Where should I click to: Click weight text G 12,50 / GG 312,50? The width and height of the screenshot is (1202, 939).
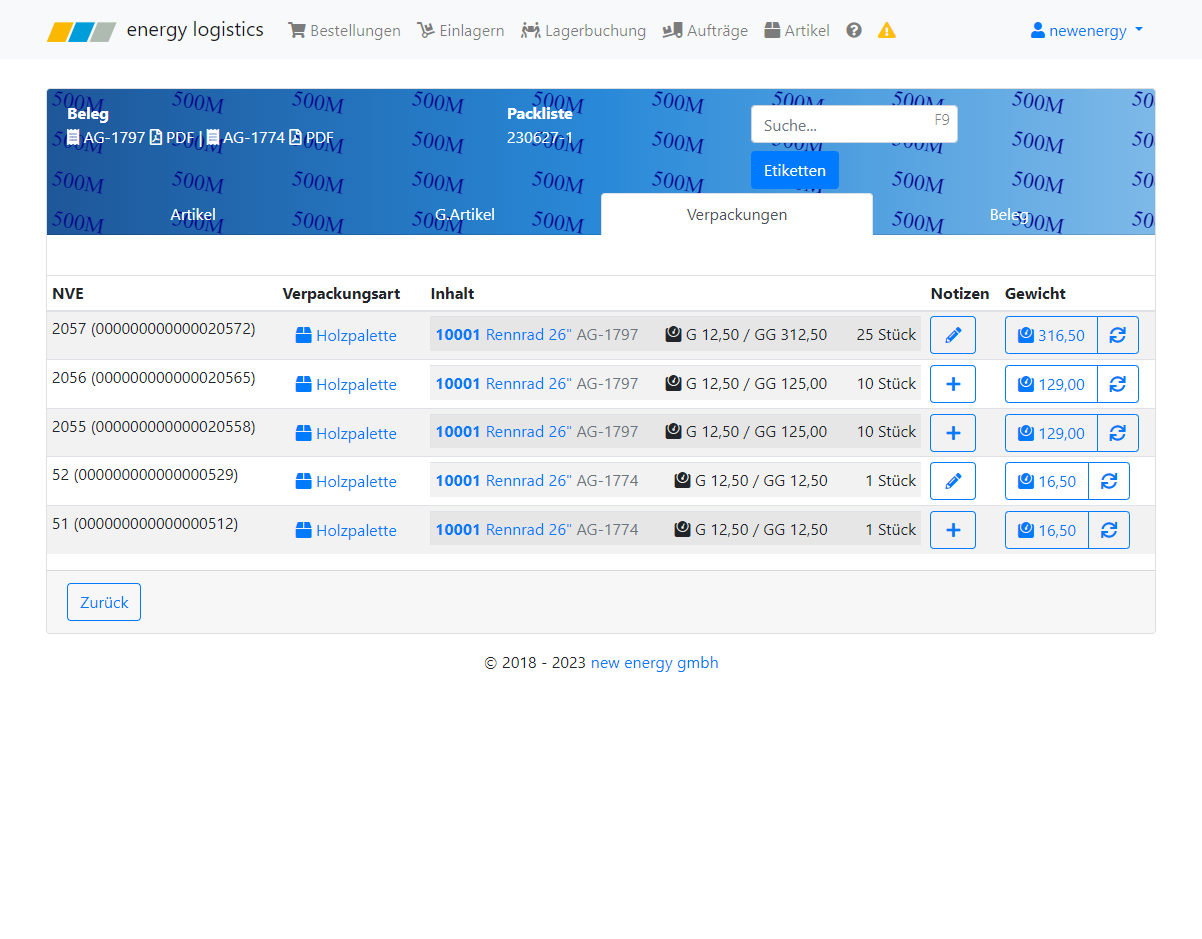tap(747, 334)
